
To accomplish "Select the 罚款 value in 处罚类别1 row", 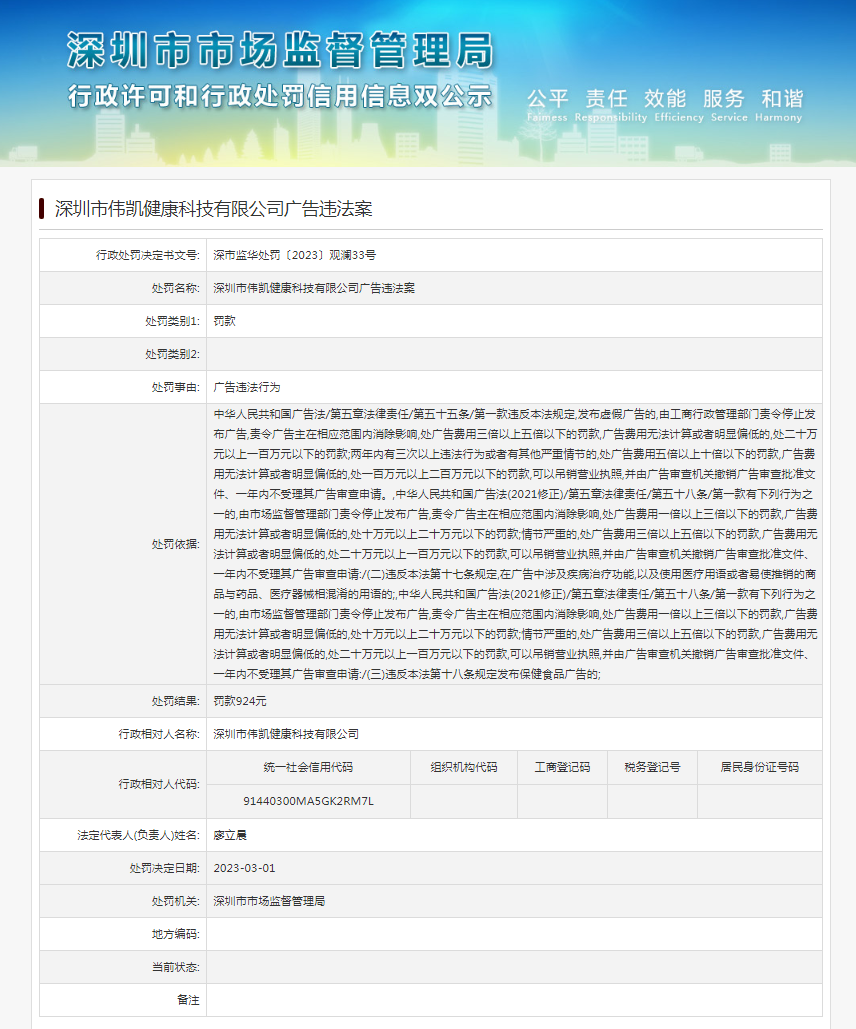I will coord(225,321).
